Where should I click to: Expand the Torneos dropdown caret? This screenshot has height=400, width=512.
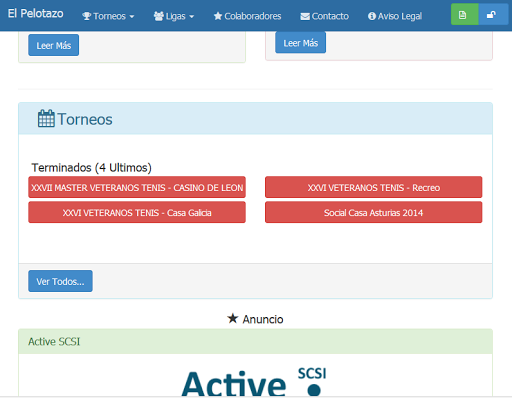click(x=132, y=16)
